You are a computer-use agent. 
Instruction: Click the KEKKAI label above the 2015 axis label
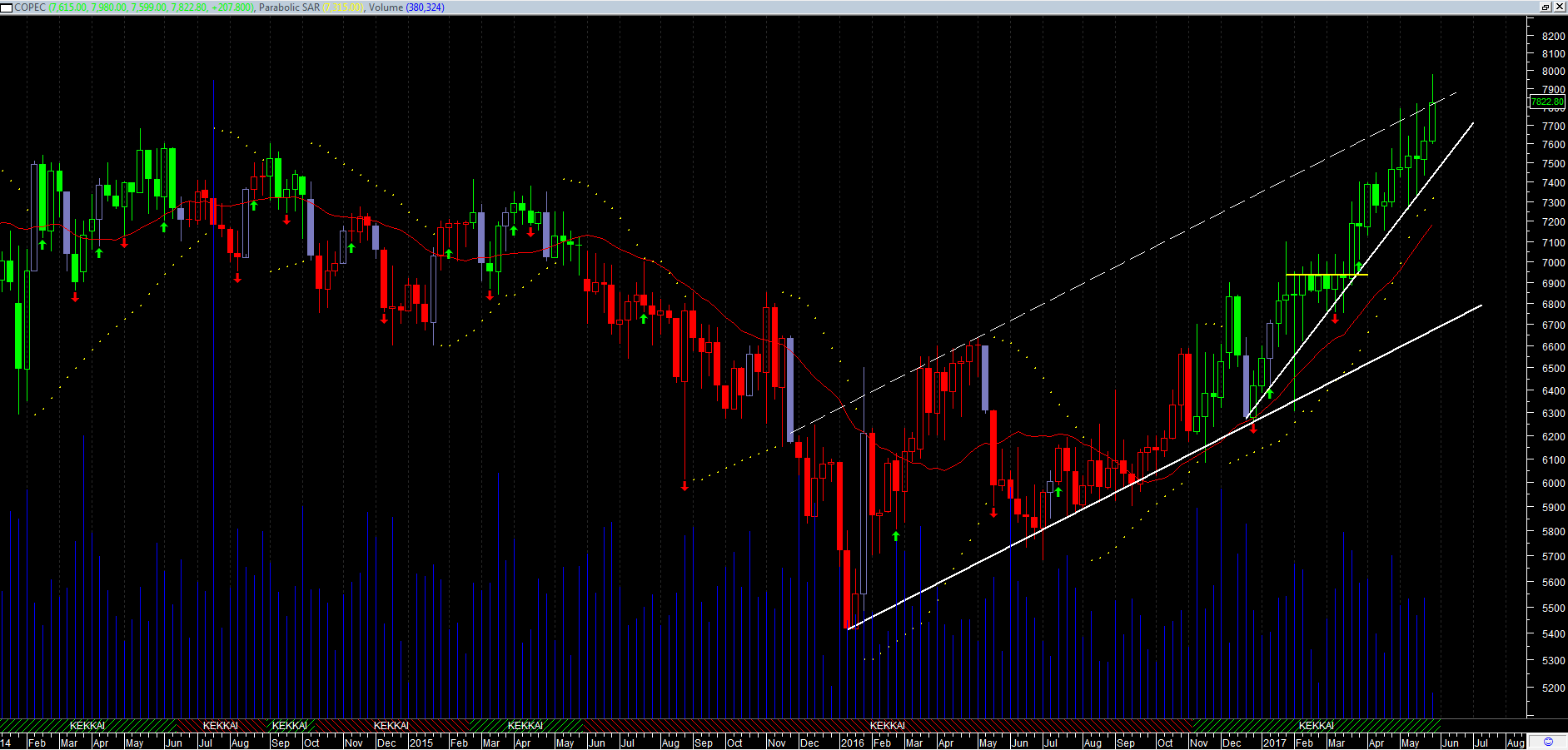tap(391, 726)
